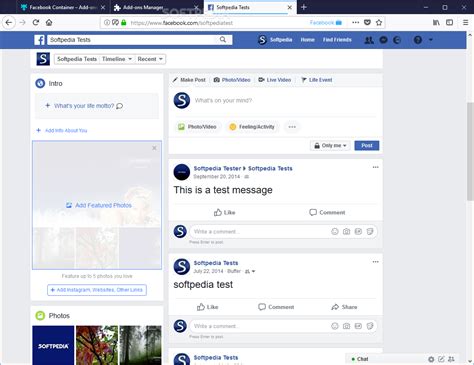474x365 pixels.
Task: Click the Softpedia Tester author link
Action: click(x=217, y=168)
